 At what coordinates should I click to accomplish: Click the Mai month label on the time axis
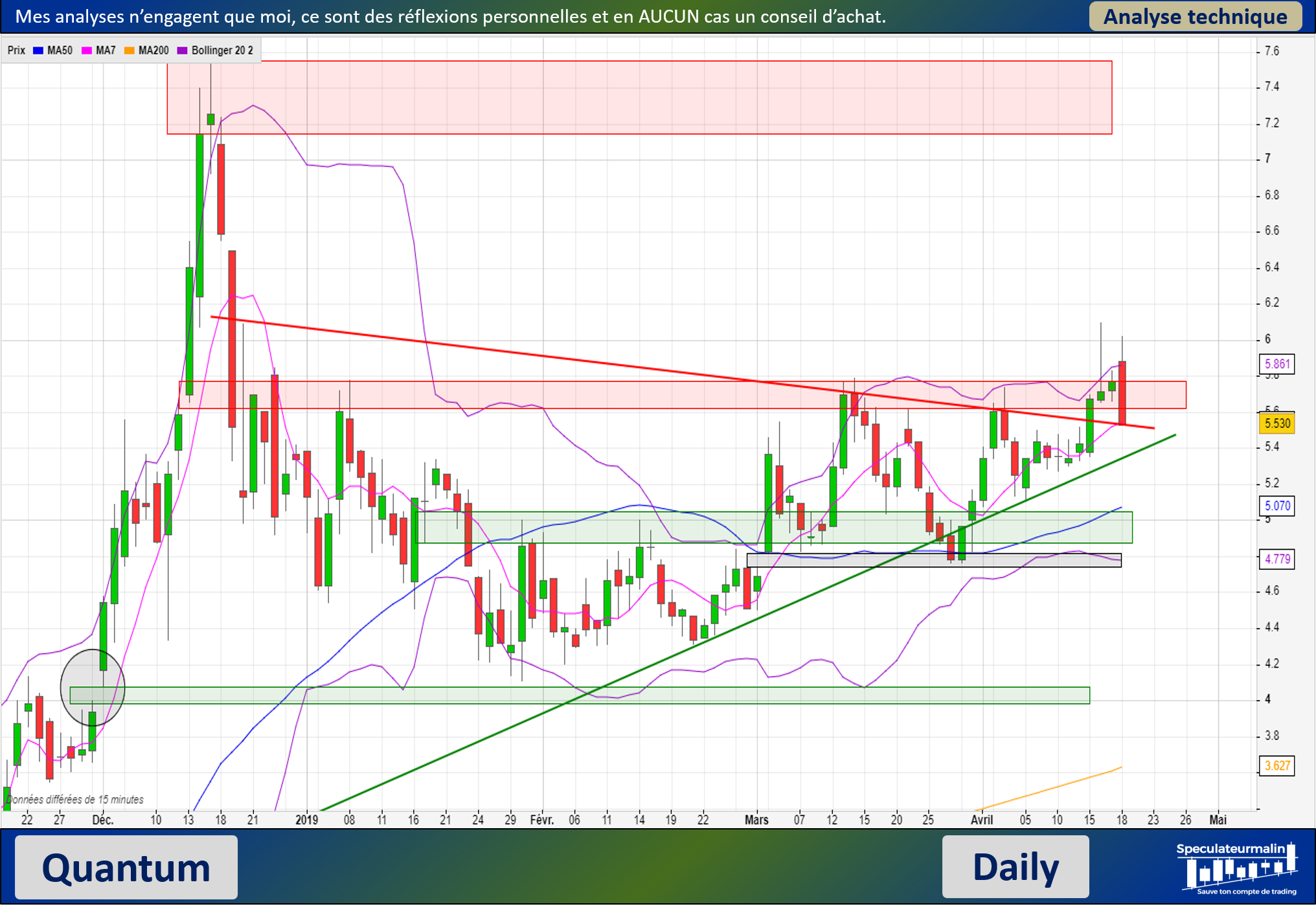click(1218, 820)
